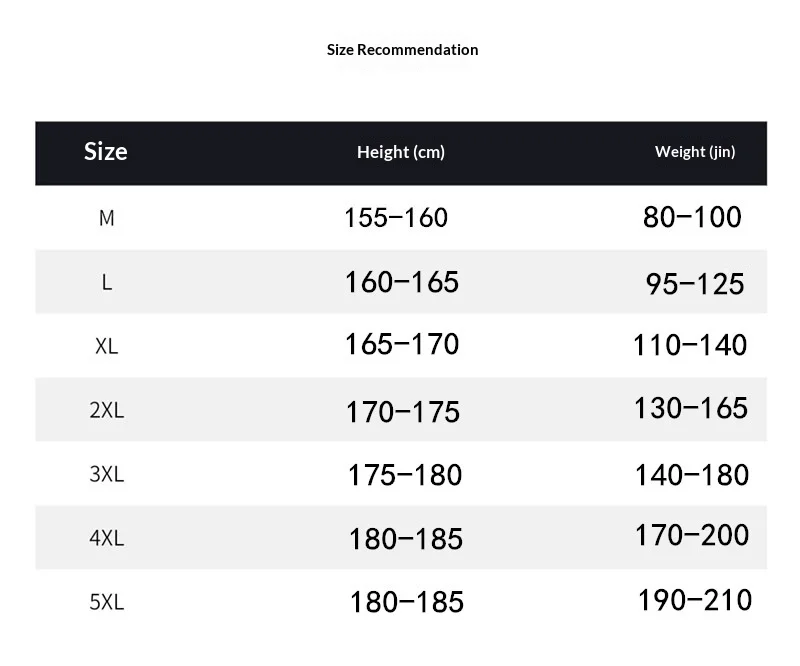Choose the XL size row label

106,346
